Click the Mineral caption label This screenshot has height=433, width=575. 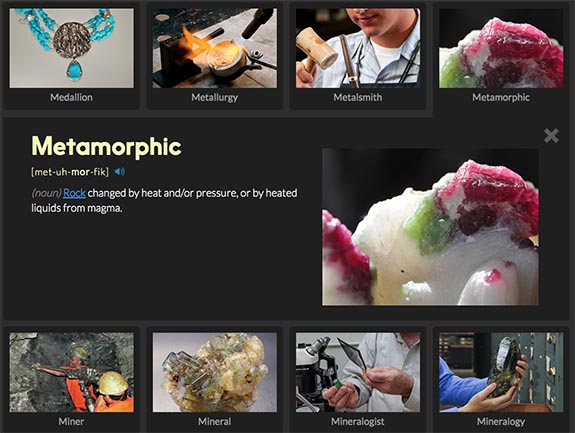(x=215, y=421)
